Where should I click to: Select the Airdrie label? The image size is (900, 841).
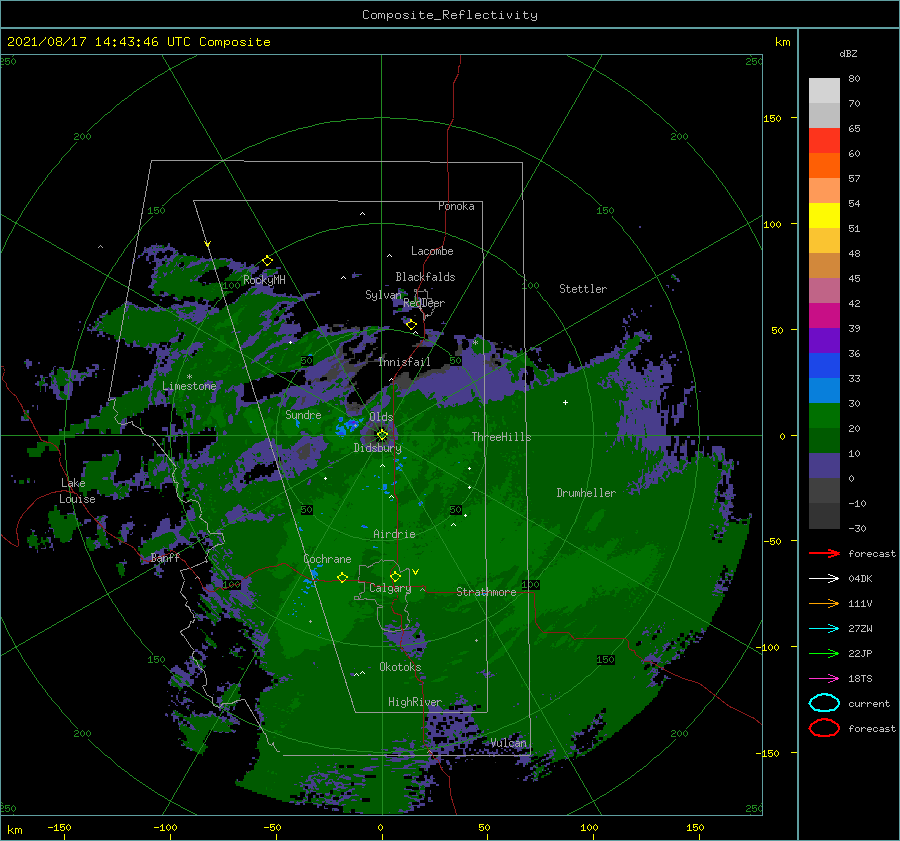pos(394,534)
